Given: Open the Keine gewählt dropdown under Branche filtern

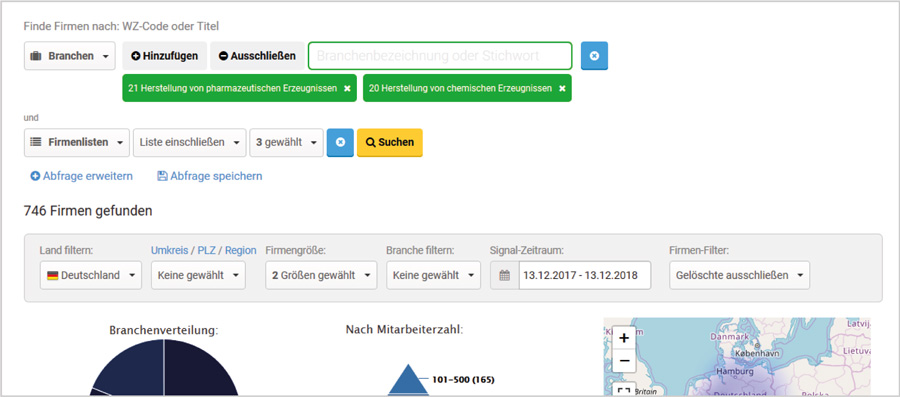Looking at the screenshot, I should click(x=433, y=275).
